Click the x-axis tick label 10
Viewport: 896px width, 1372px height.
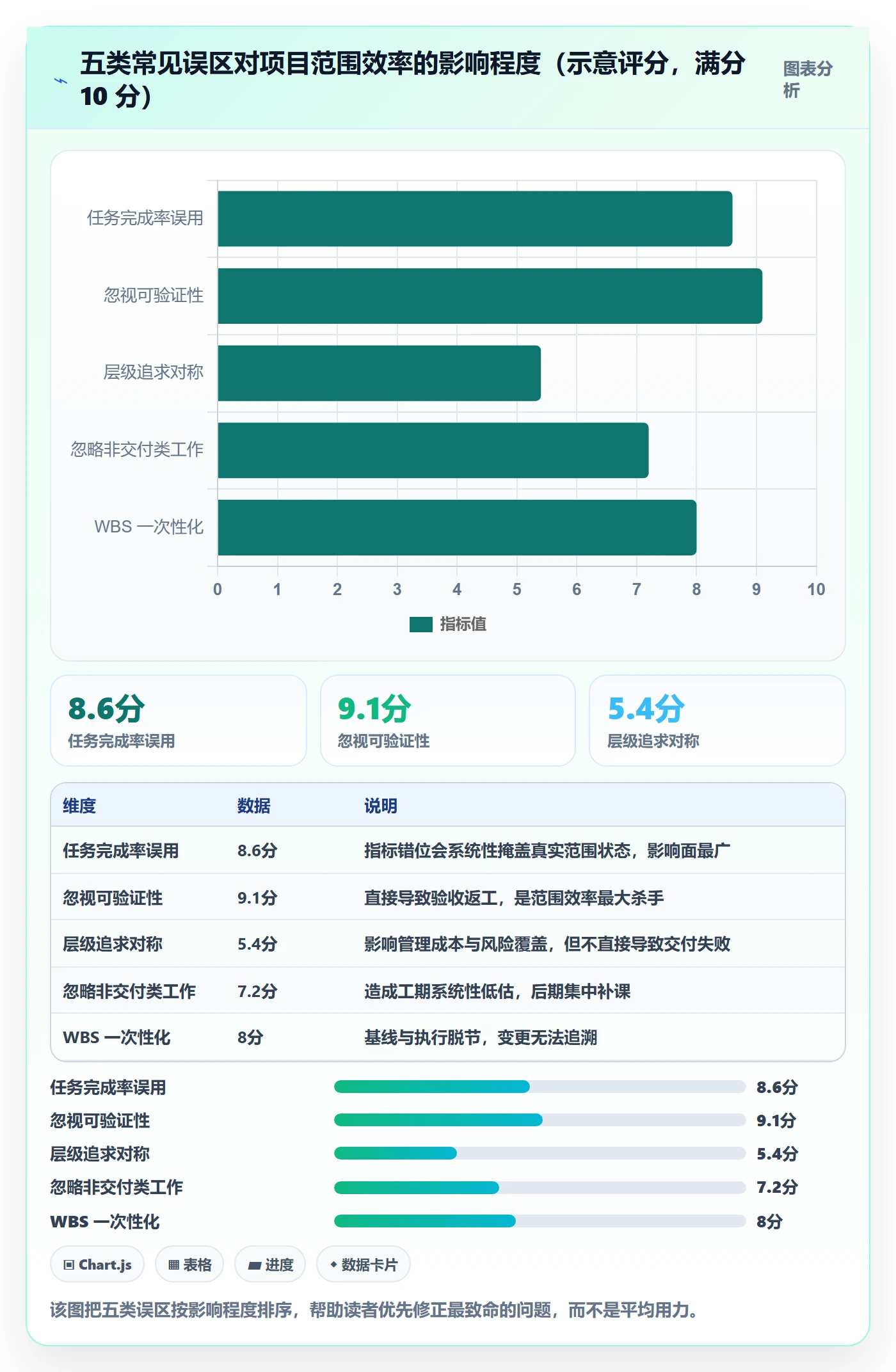[x=816, y=589]
